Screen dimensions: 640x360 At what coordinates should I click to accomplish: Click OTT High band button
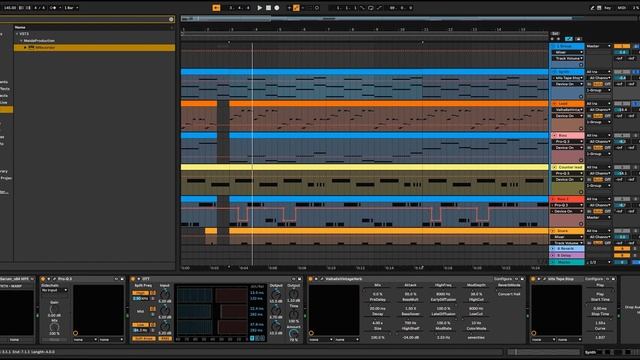140,293
